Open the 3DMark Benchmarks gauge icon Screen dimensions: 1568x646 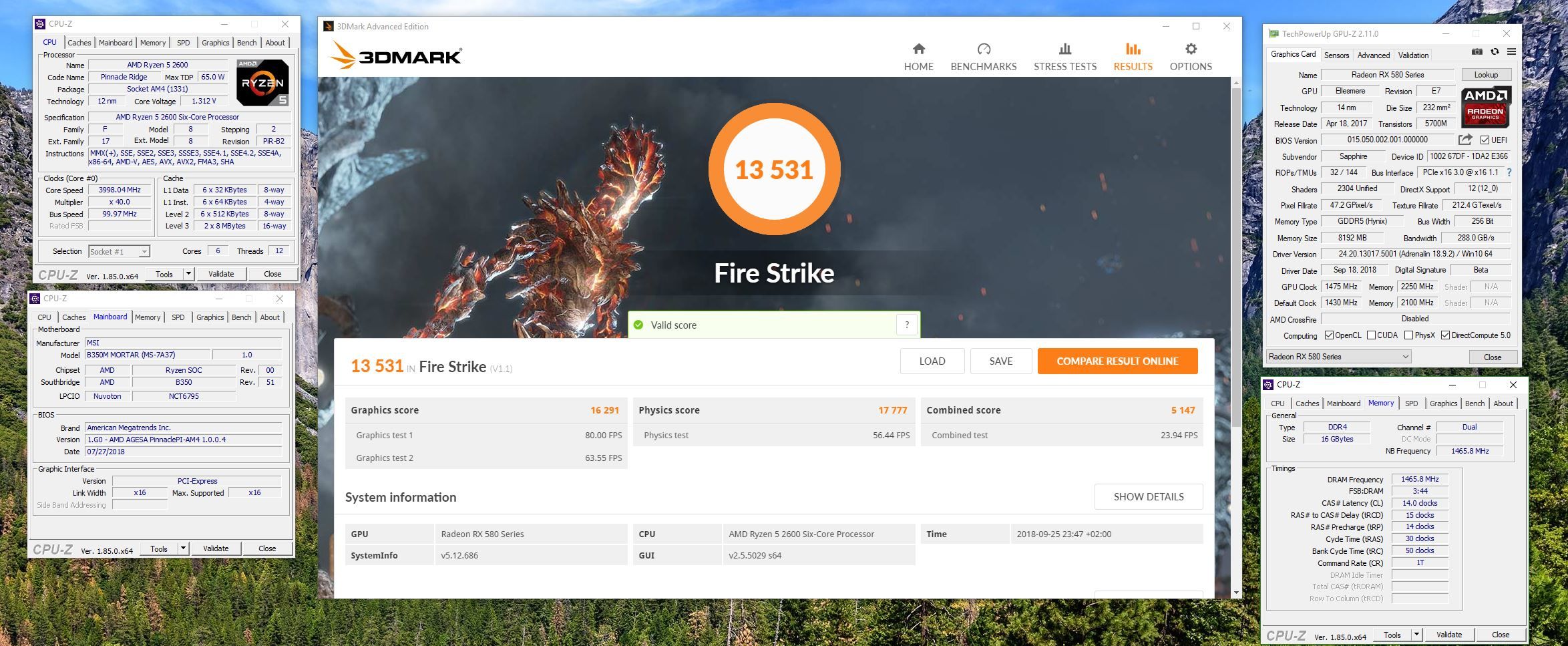point(984,49)
